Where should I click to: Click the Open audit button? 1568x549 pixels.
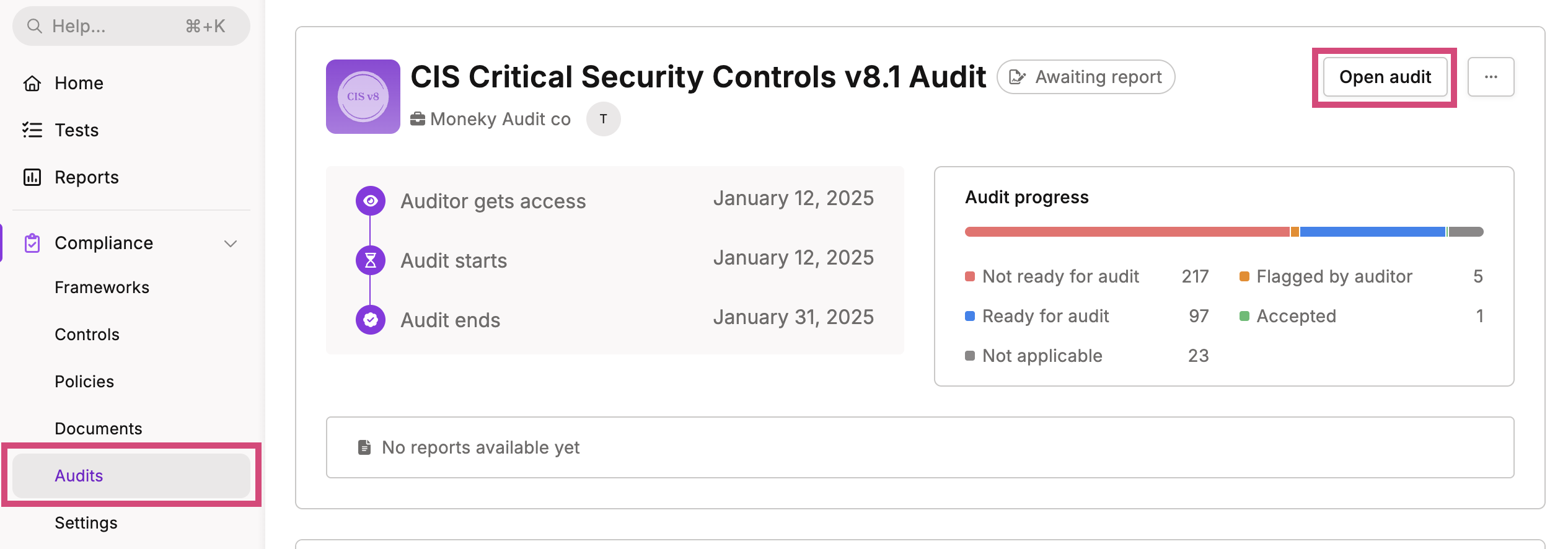1385,77
